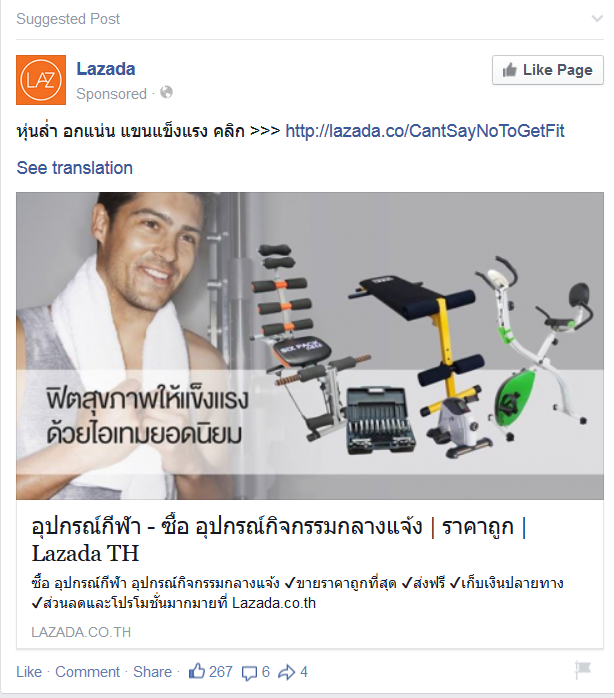
Task: Click the Like Page button
Action: coord(548,70)
